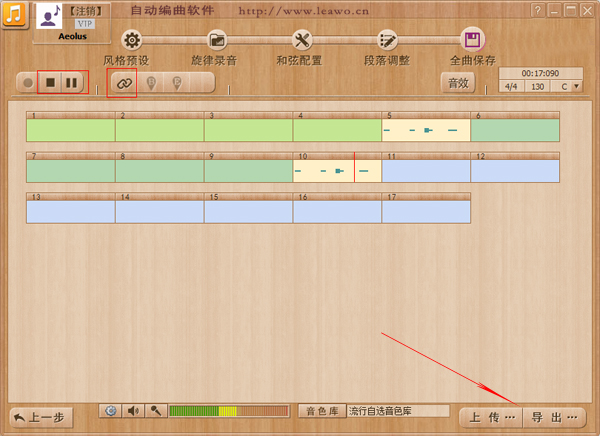600x436 pixels.
Task: Click the 4/4 time signature field
Action: point(511,87)
